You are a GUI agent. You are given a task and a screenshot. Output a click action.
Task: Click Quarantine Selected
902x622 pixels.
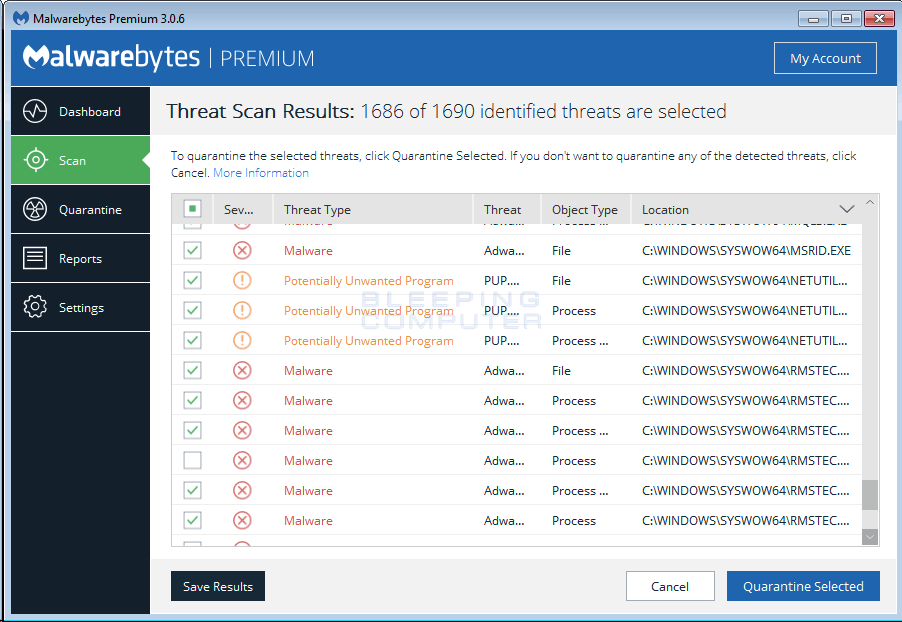(803, 586)
